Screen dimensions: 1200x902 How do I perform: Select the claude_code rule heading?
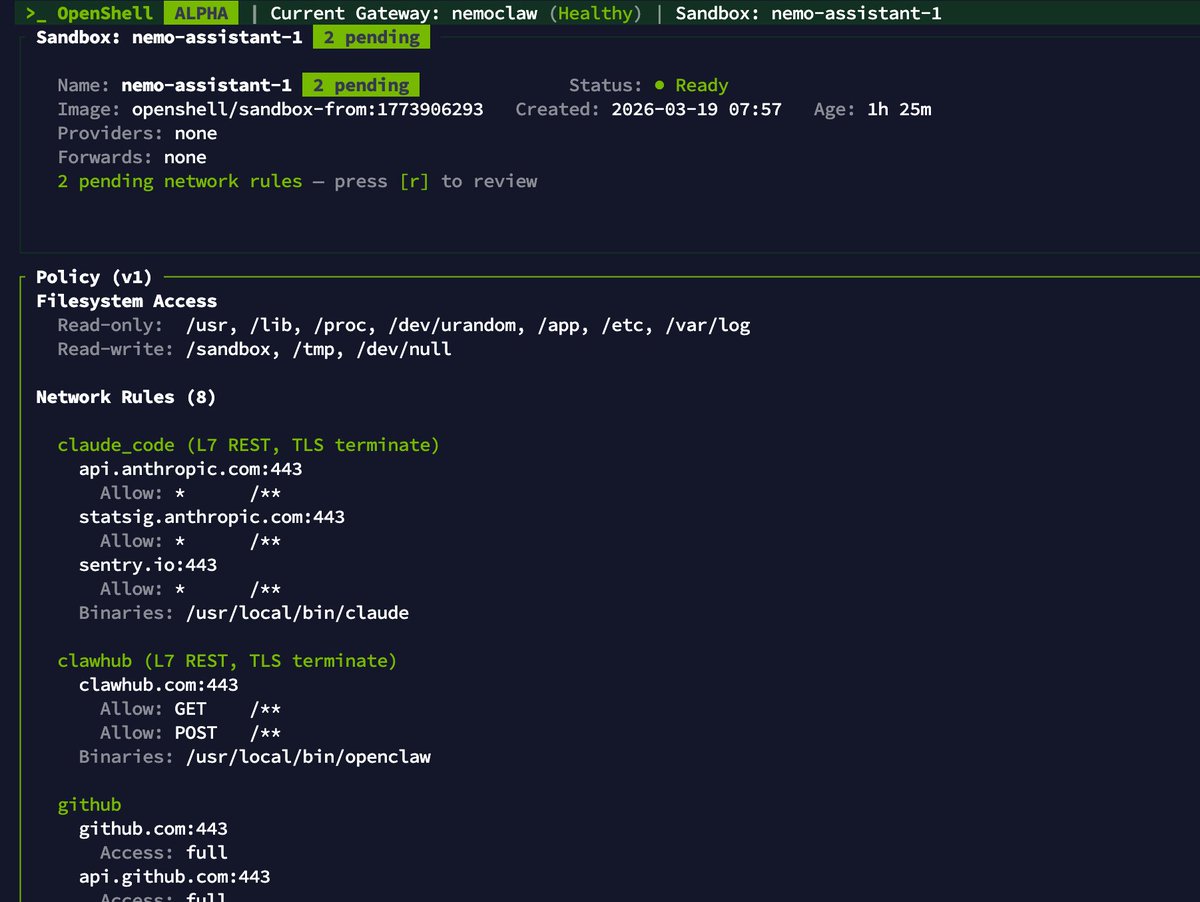click(x=249, y=445)
